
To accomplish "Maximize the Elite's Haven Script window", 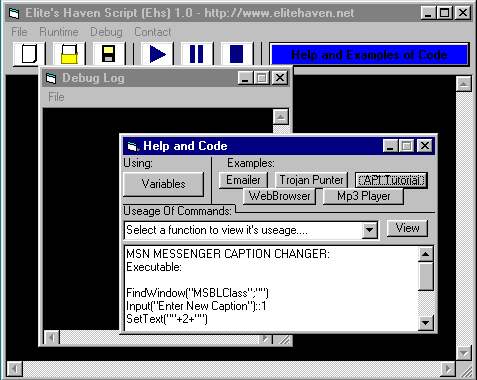I will pyautogui.click(x=444, y=13).
